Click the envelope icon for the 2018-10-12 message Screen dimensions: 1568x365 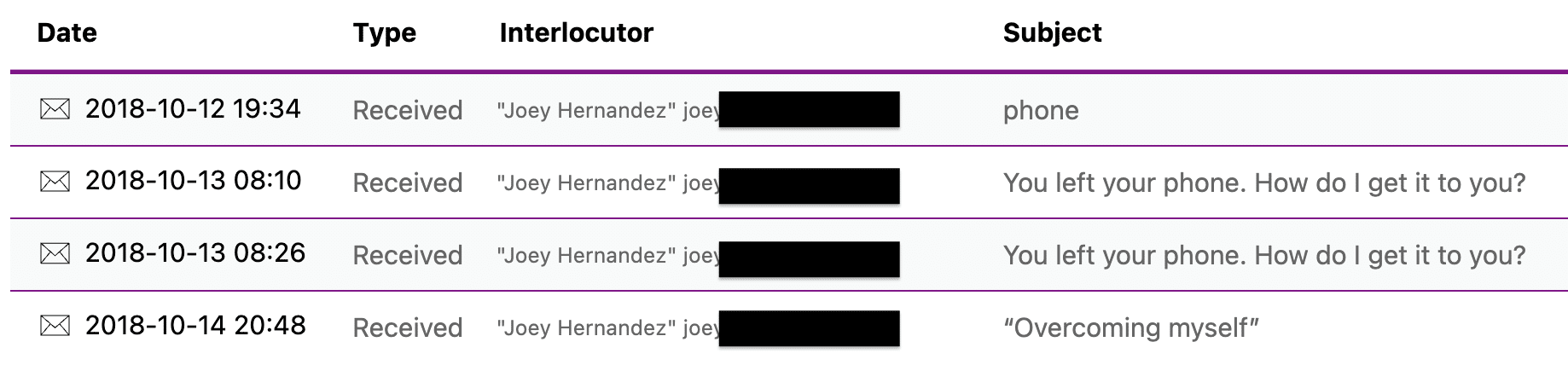click(55, 109)
